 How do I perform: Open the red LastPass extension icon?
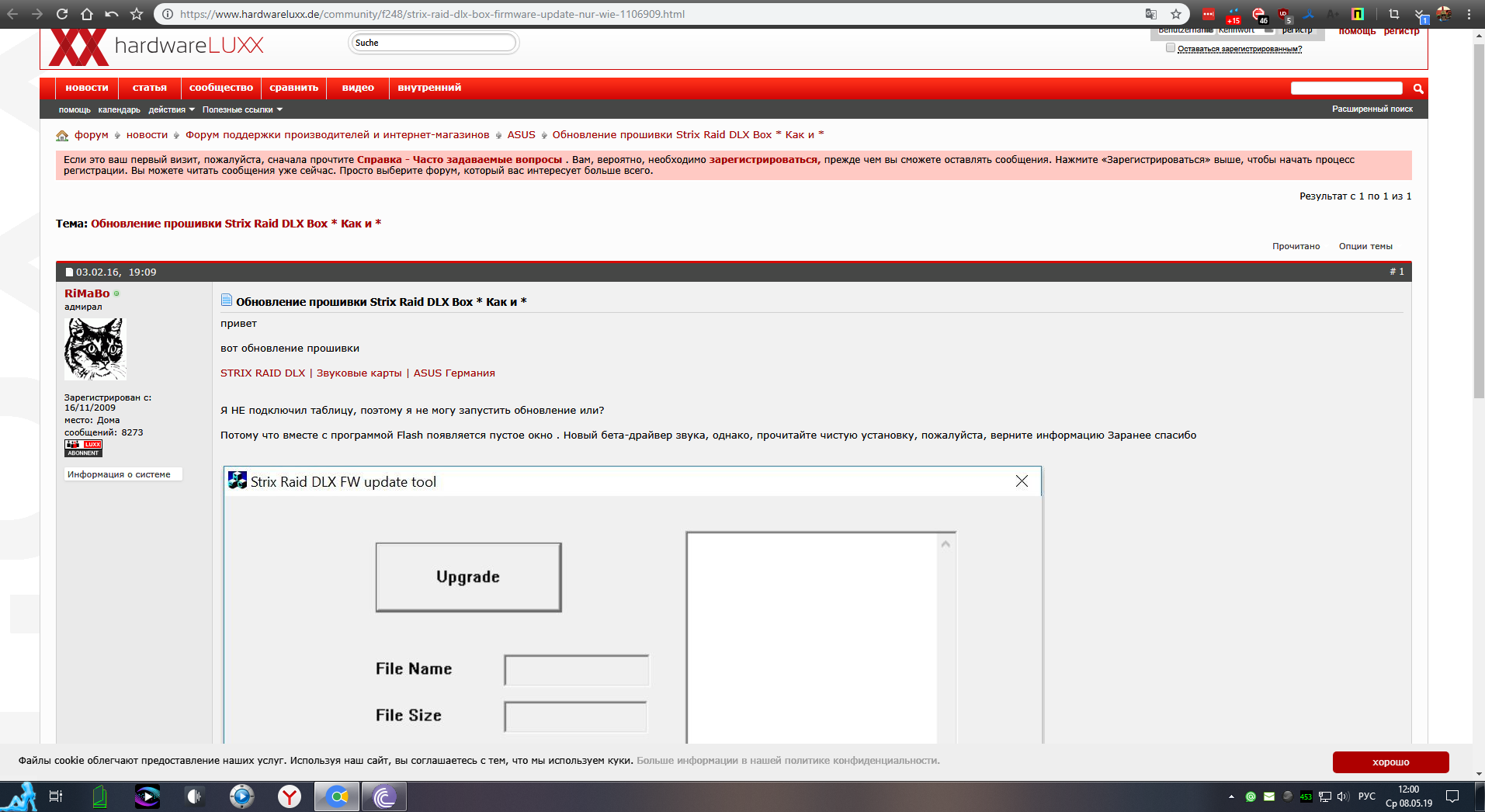[1209, 14]
